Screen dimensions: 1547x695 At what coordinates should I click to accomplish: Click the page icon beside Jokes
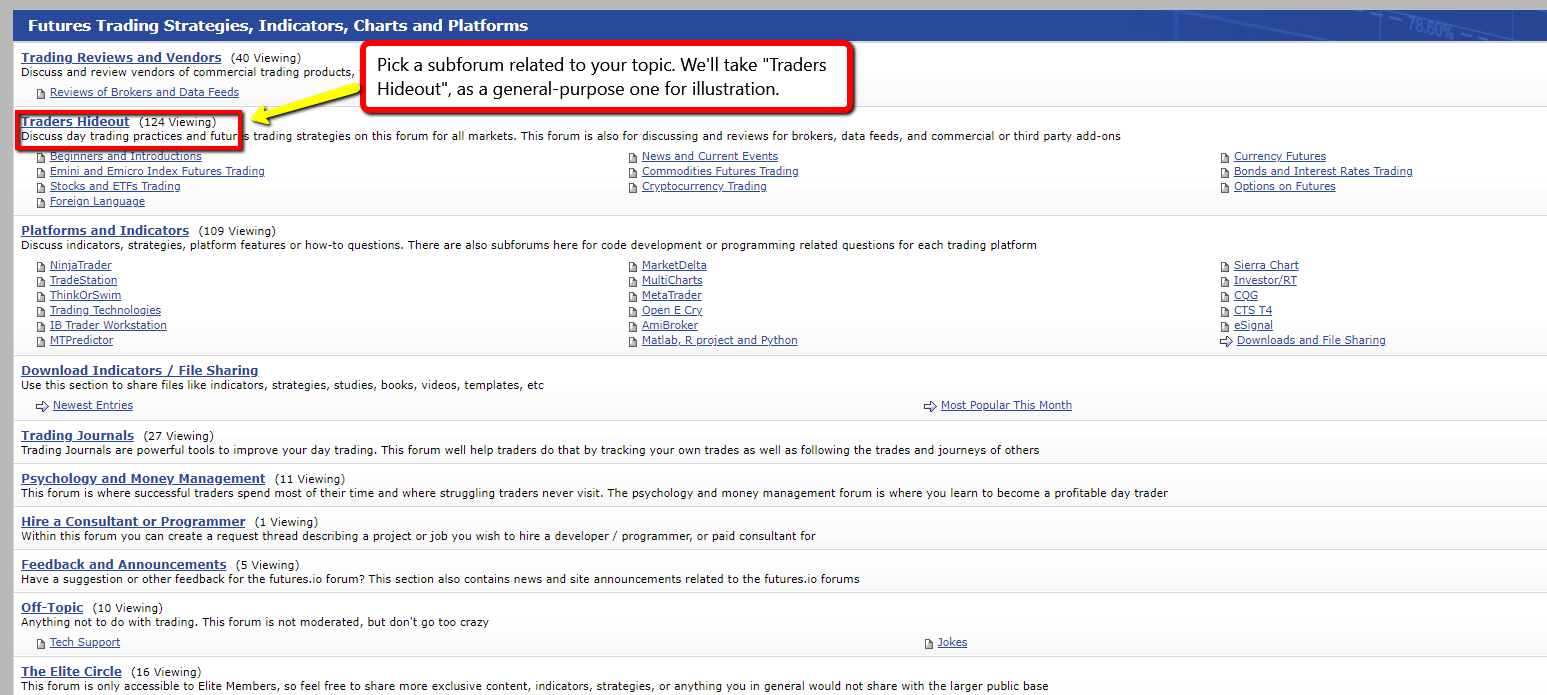point(929,643)
